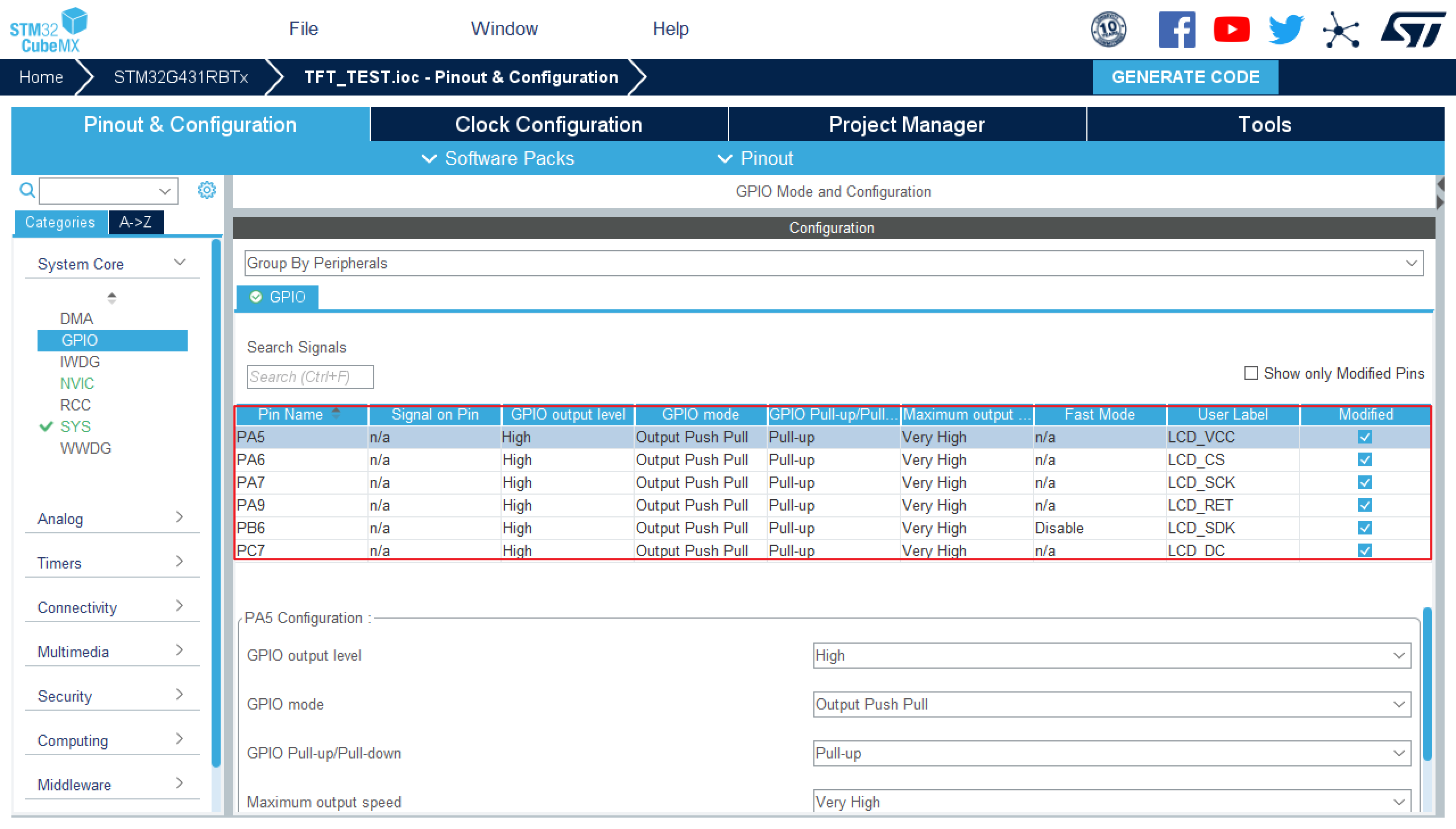Screen dimensions: 1456x829
Task: Switch to A->Z sidebar tab
Action: [135, 222]
